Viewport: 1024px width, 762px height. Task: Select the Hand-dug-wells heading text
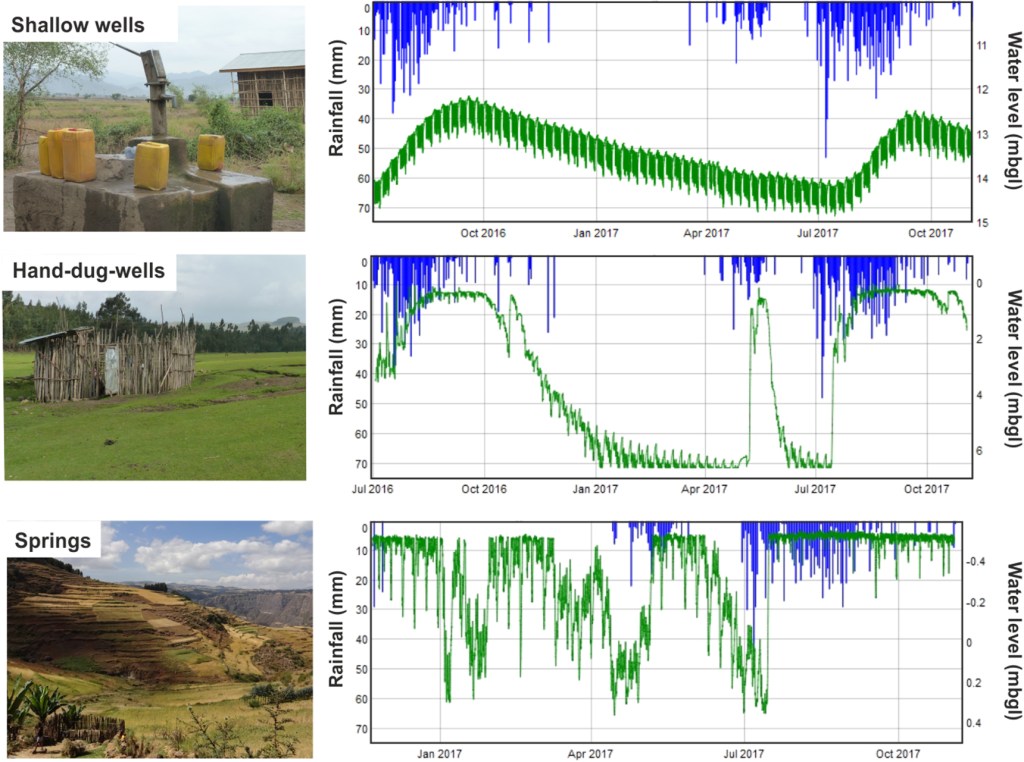90,270
